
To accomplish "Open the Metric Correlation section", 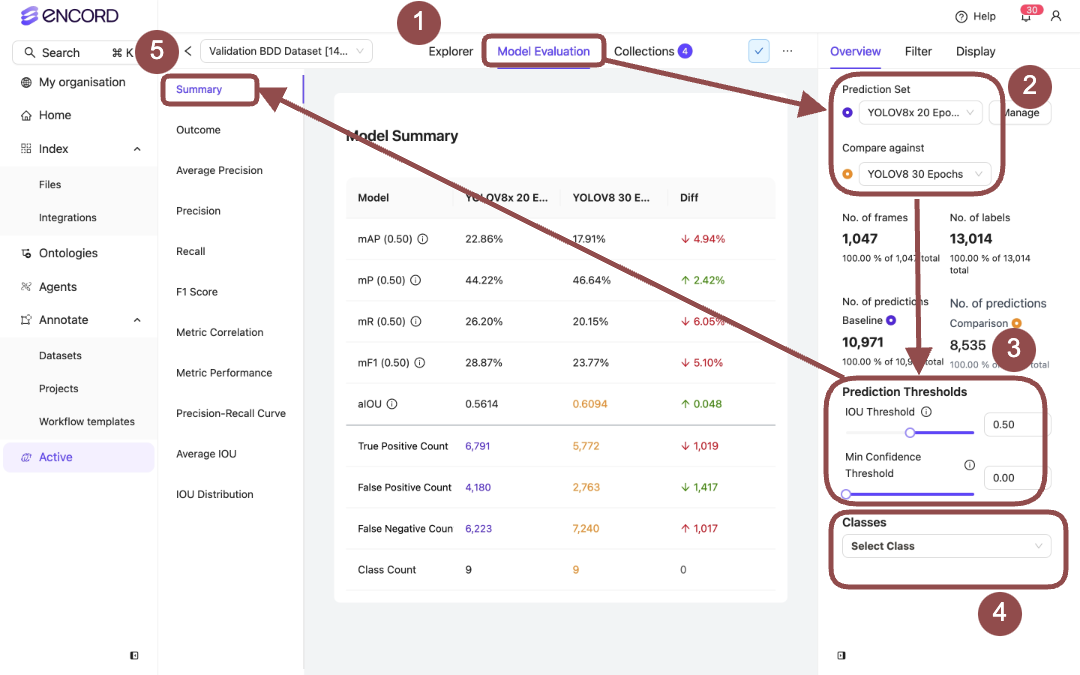I will pos(220,333).
